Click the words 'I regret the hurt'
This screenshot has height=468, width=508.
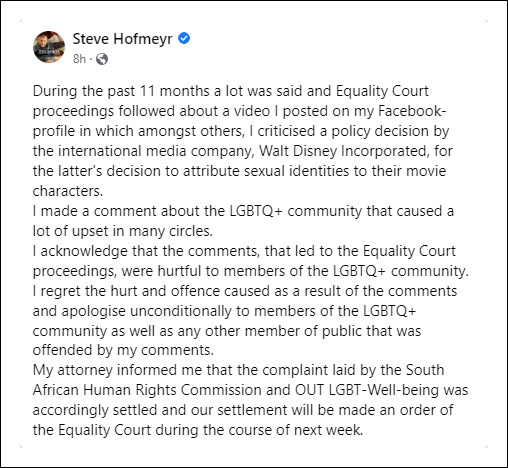[x=85, y=291]
